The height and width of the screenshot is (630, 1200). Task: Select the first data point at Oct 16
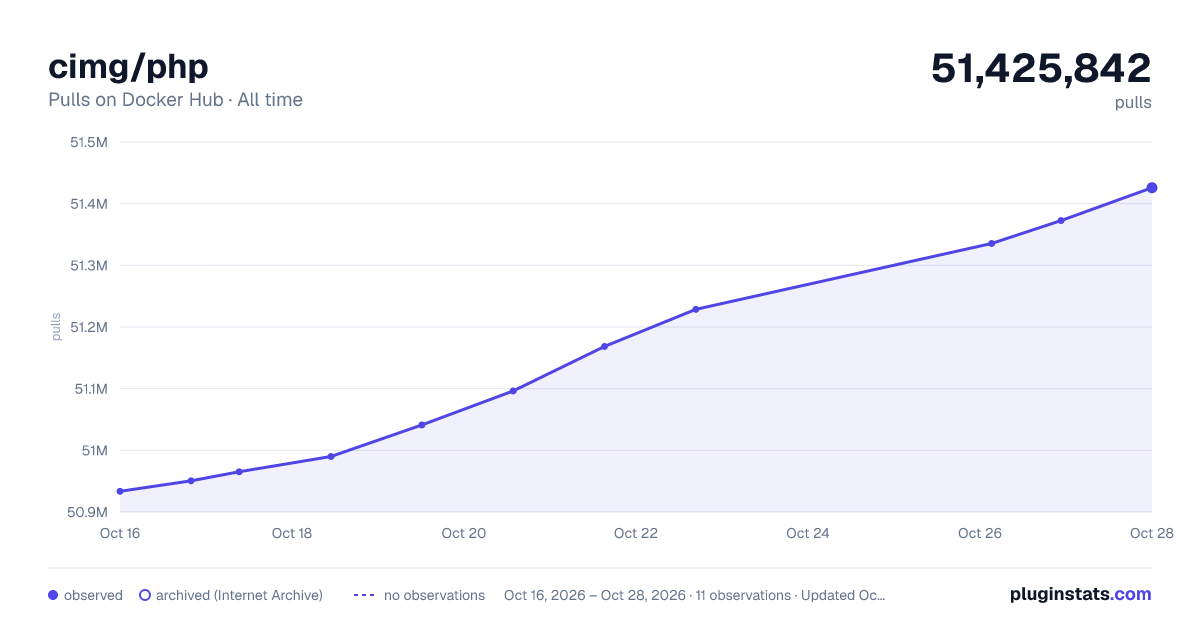(120, 491)
